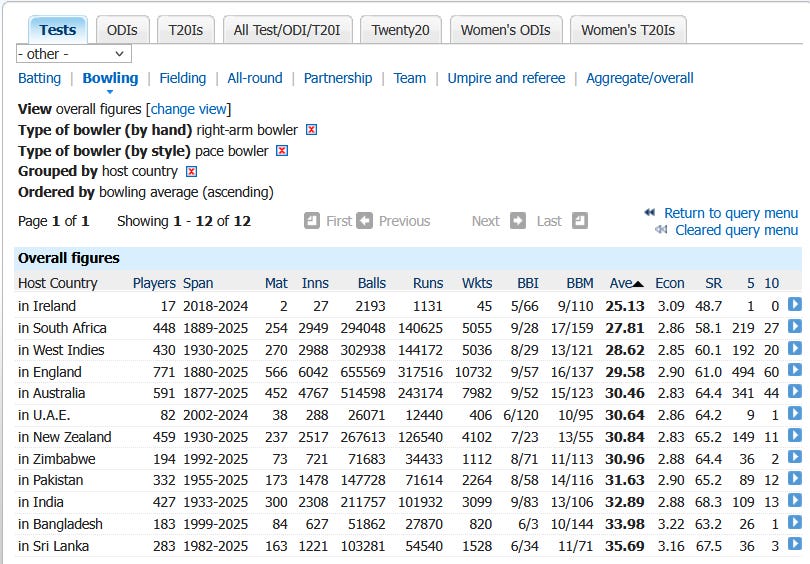Sort by the Balls column header

pos(372,283)
